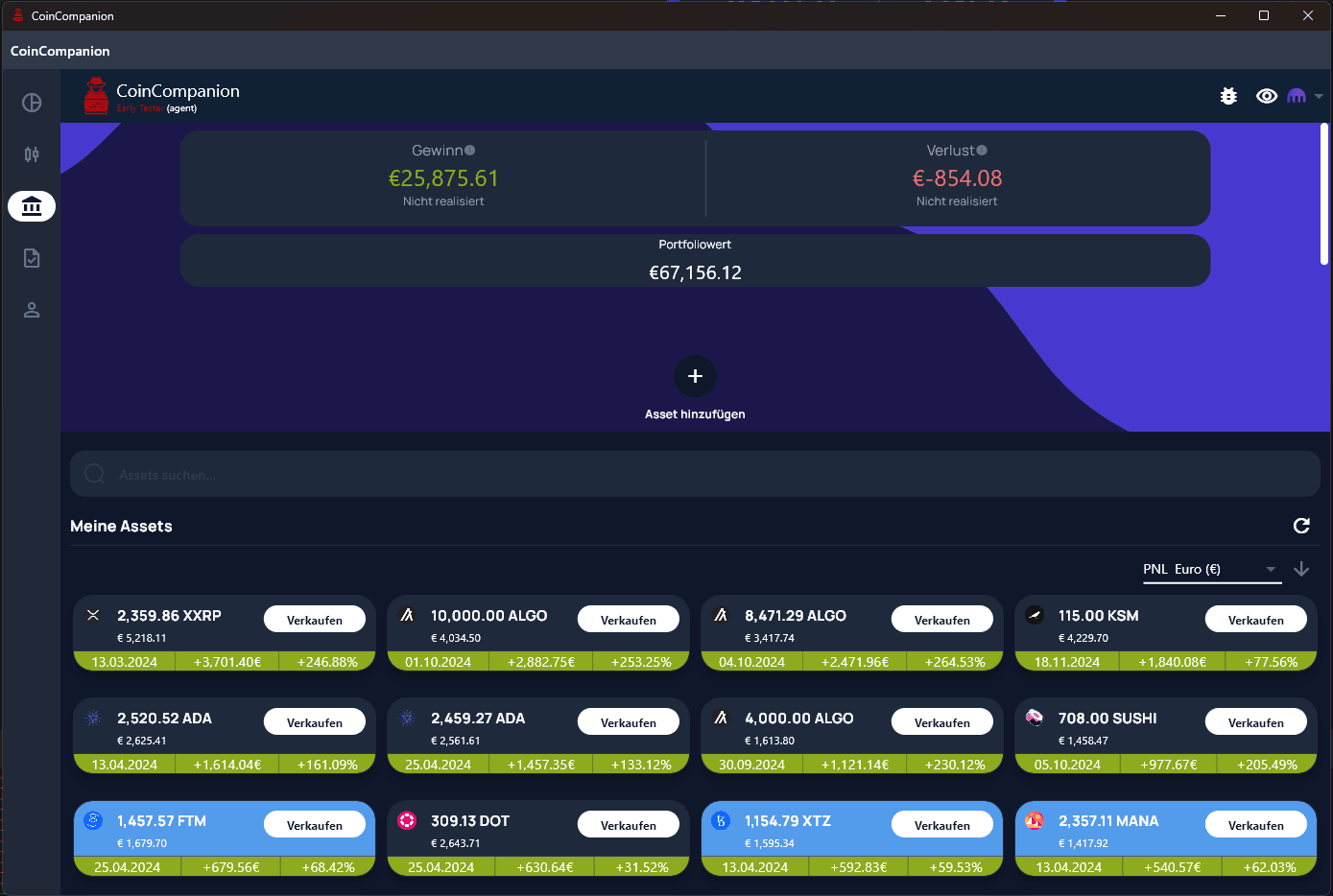Toggle the sort direction arrow

click(1301, 569)
